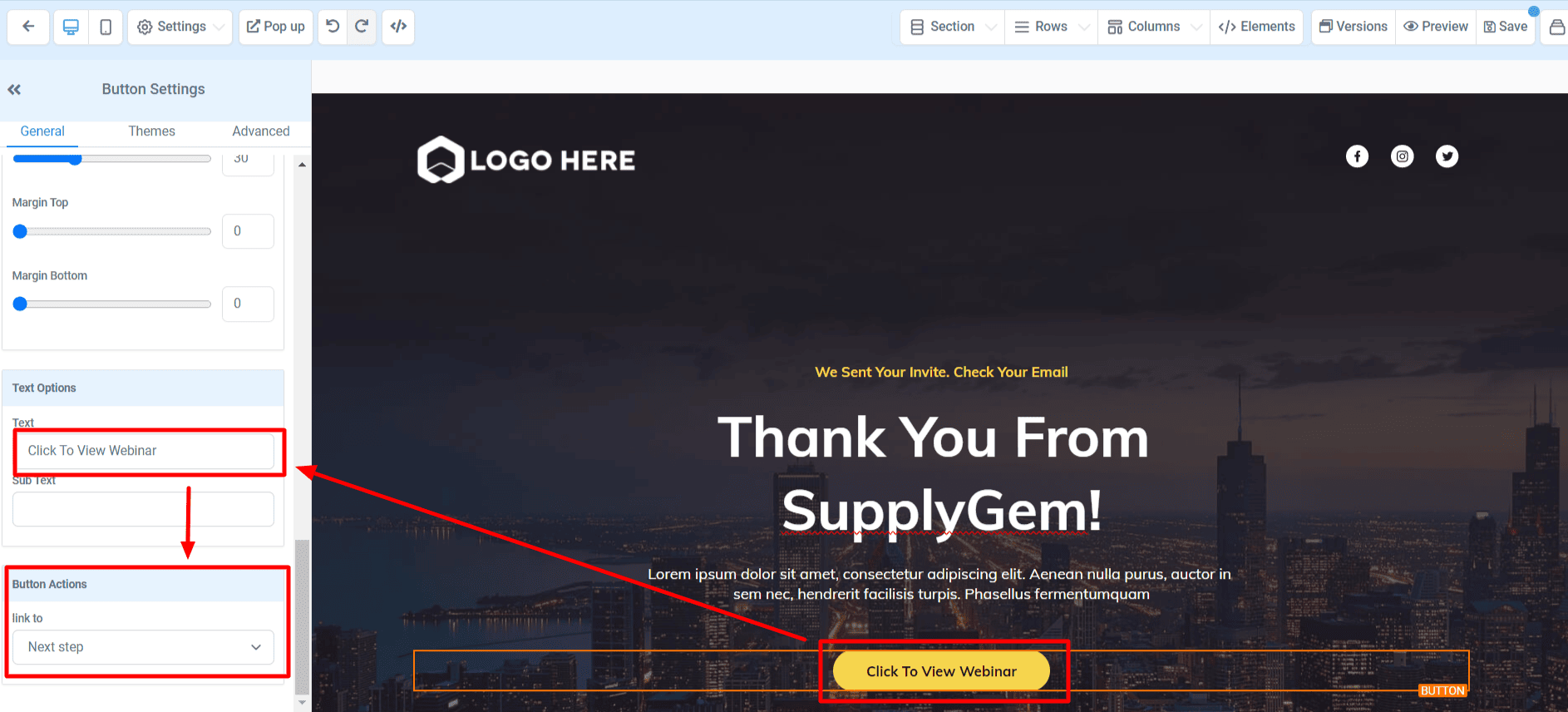The width and height of the screenshot is (1568, 712).
Task: Click the Sub Text input field
Action: click(x=143, y=509)
